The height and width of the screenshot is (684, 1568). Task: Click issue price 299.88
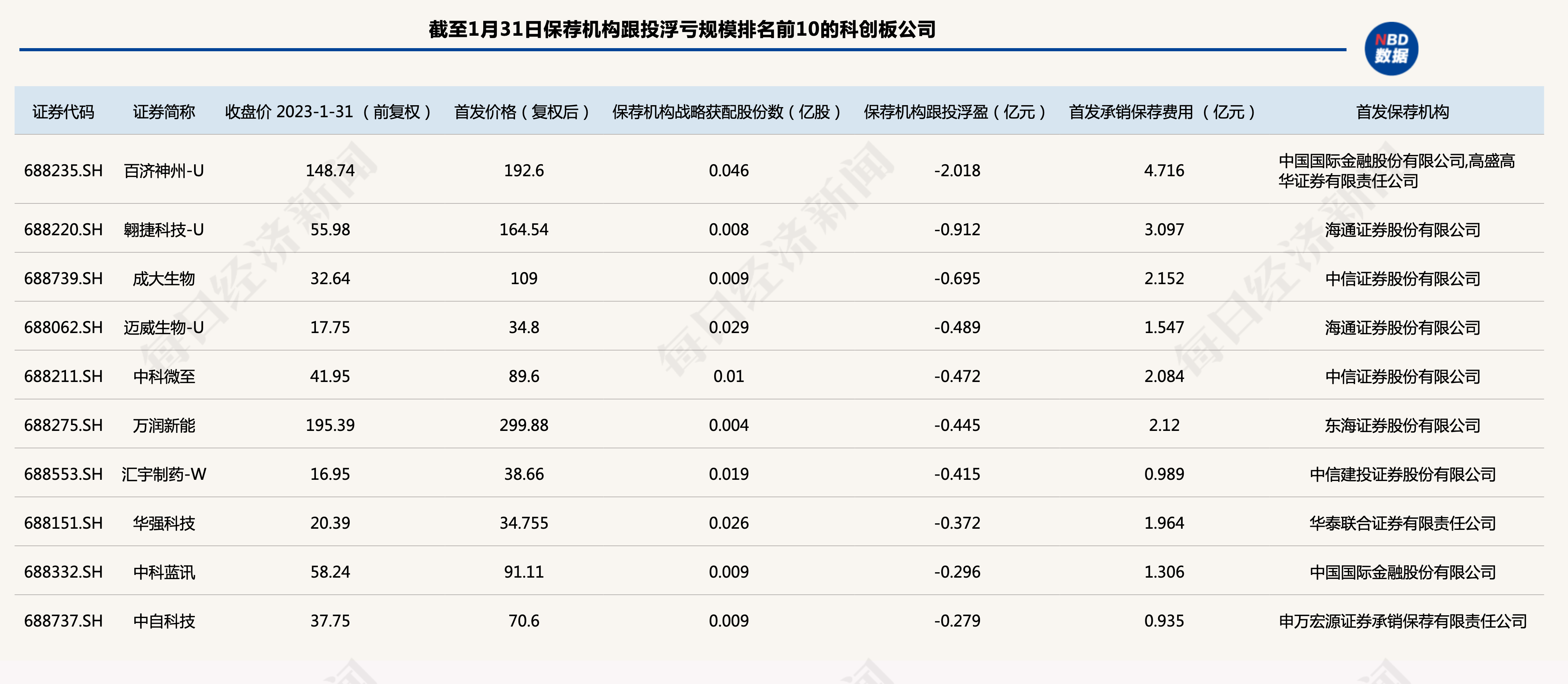[524, 425]
